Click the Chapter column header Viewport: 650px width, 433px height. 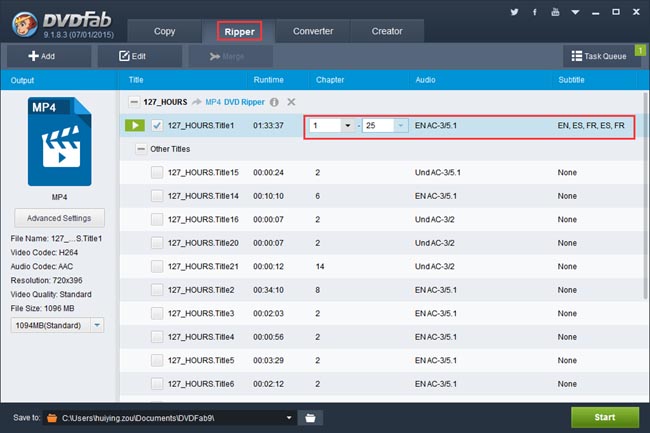(x=330, y=80)
